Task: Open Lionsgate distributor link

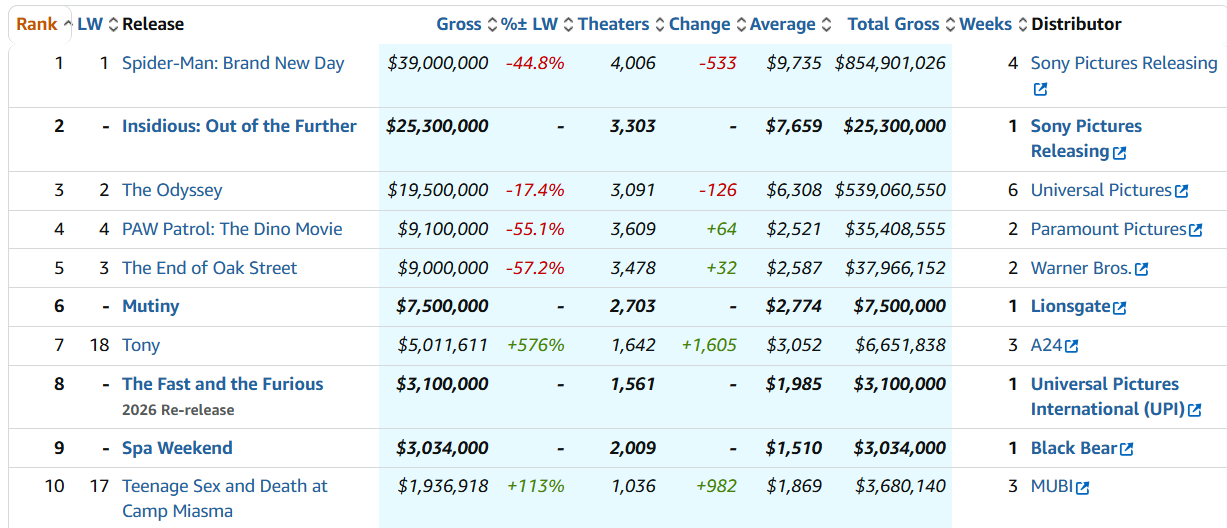Action: pos(1070,306)
